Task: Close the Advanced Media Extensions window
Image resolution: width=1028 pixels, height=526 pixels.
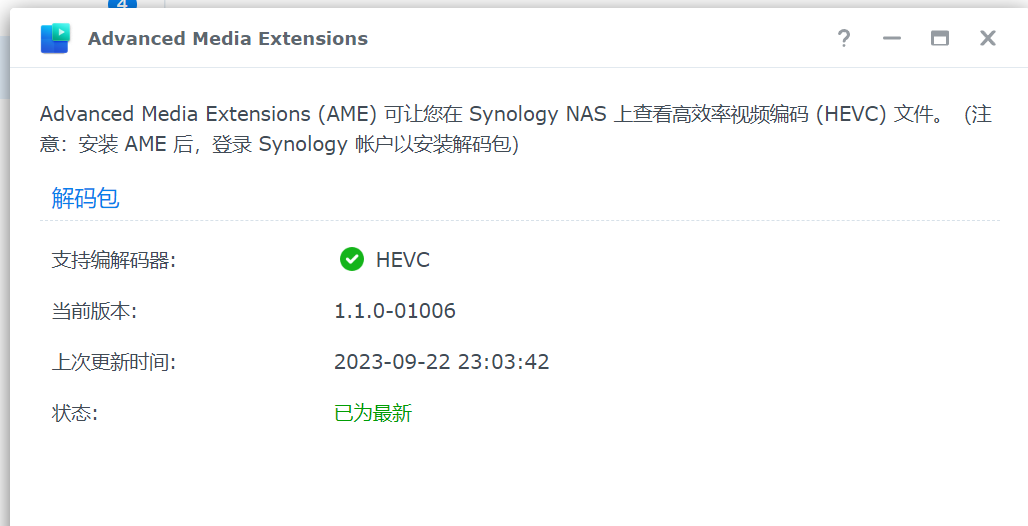Action: (988, 38)
